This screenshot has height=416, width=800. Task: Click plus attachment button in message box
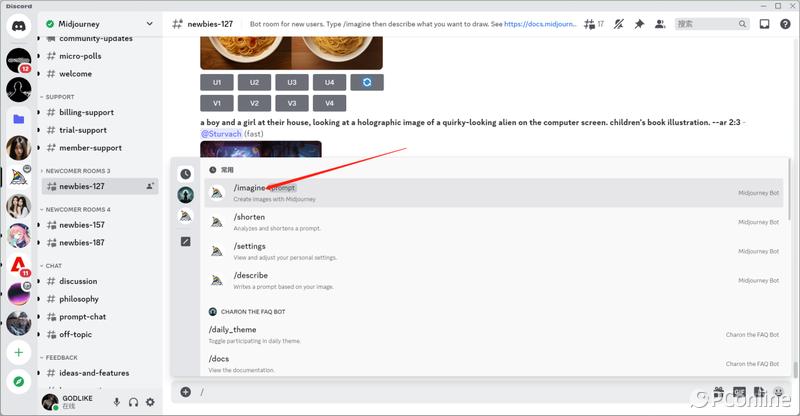pyautogui.click(x=186, y=391)
